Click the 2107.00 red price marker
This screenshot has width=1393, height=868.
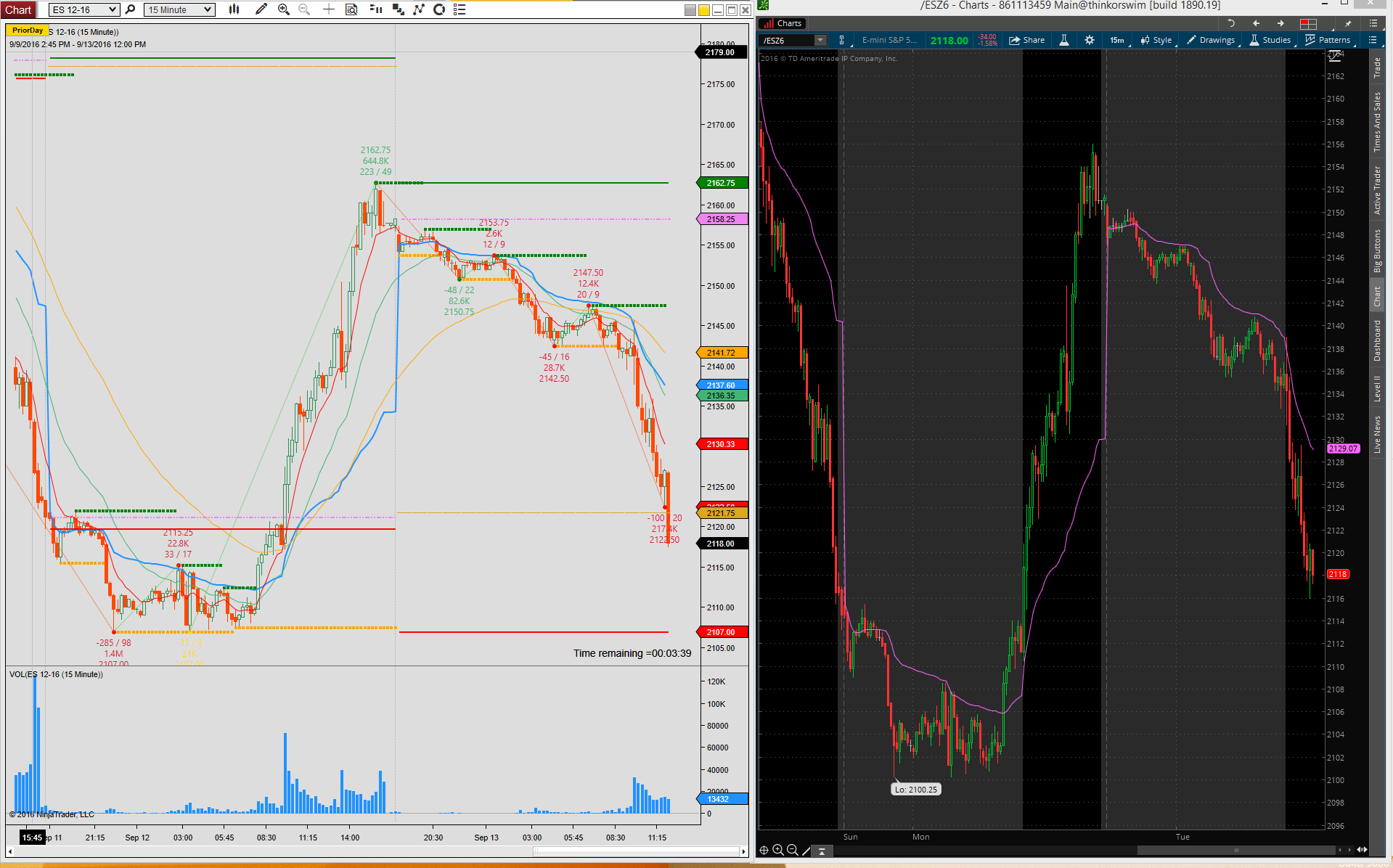point(722,632)
